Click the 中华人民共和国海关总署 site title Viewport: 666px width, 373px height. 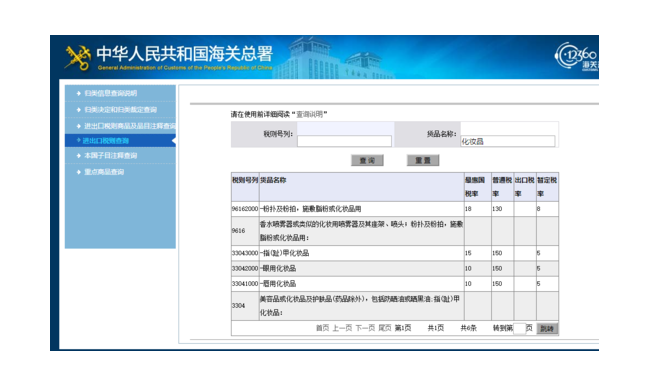pyautogui.click(x=184, y=54)
